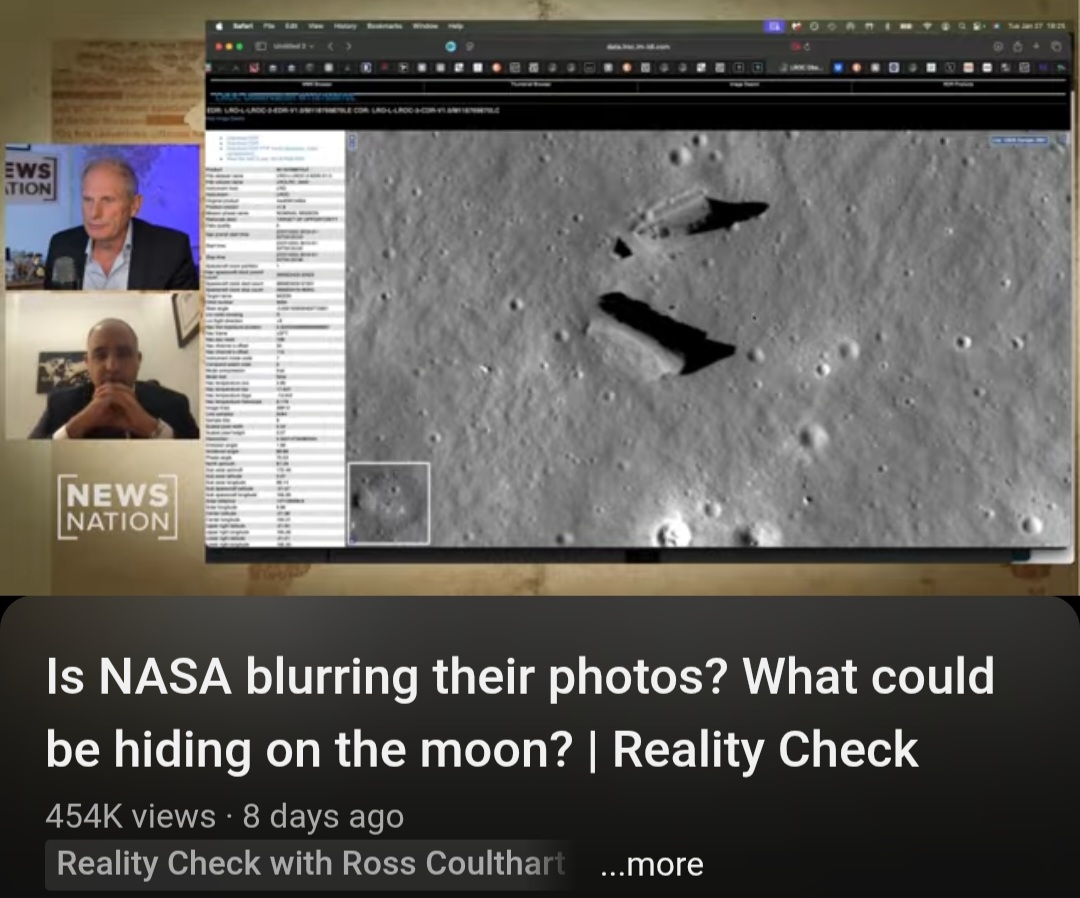
Task: Reload the page with the Safari refresh icon
Action: tap(807, 46)
